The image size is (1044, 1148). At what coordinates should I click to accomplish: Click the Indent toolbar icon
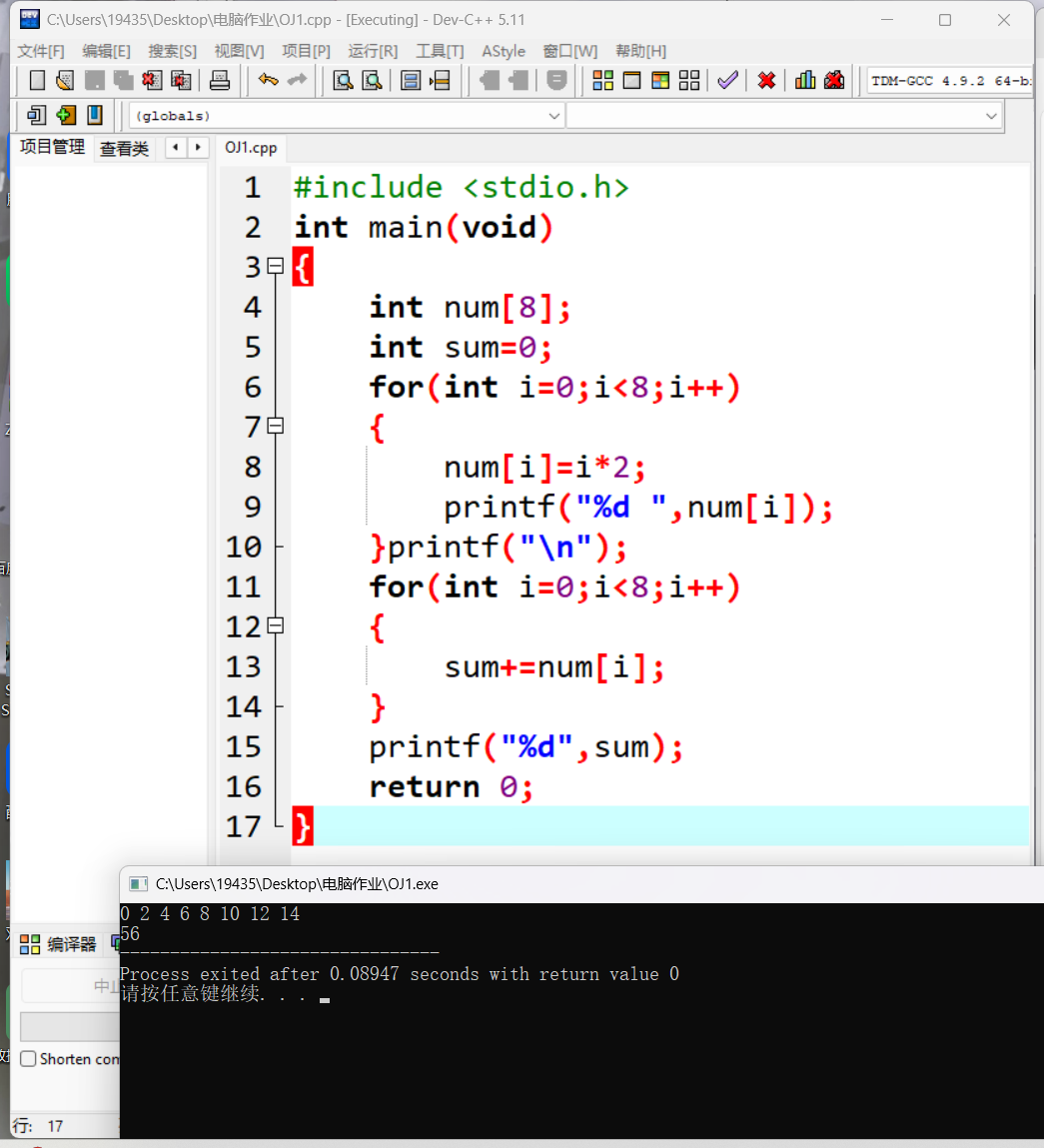pyautogui.click(x=489, y=81)
